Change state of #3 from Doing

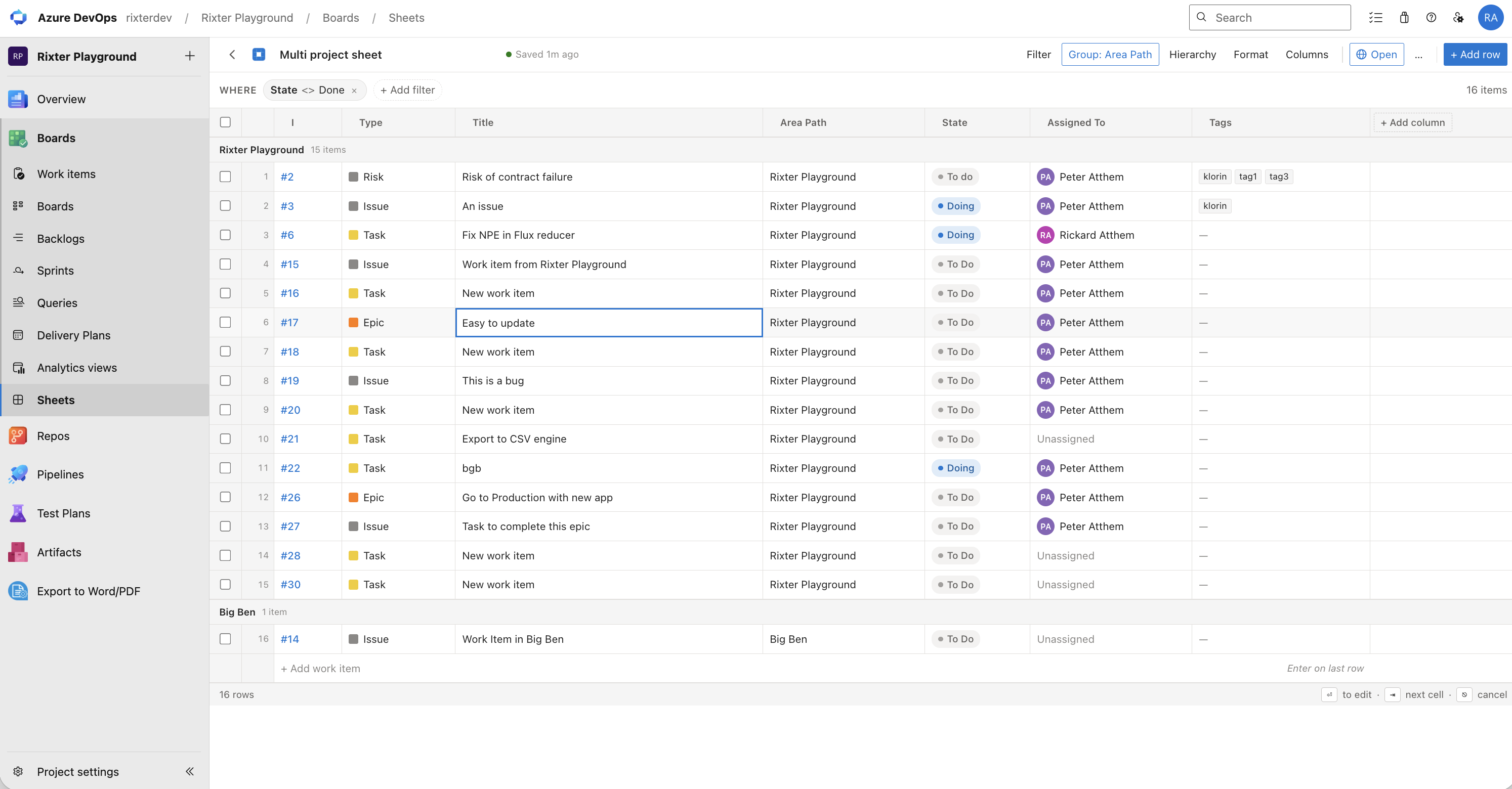coord(956,206)
